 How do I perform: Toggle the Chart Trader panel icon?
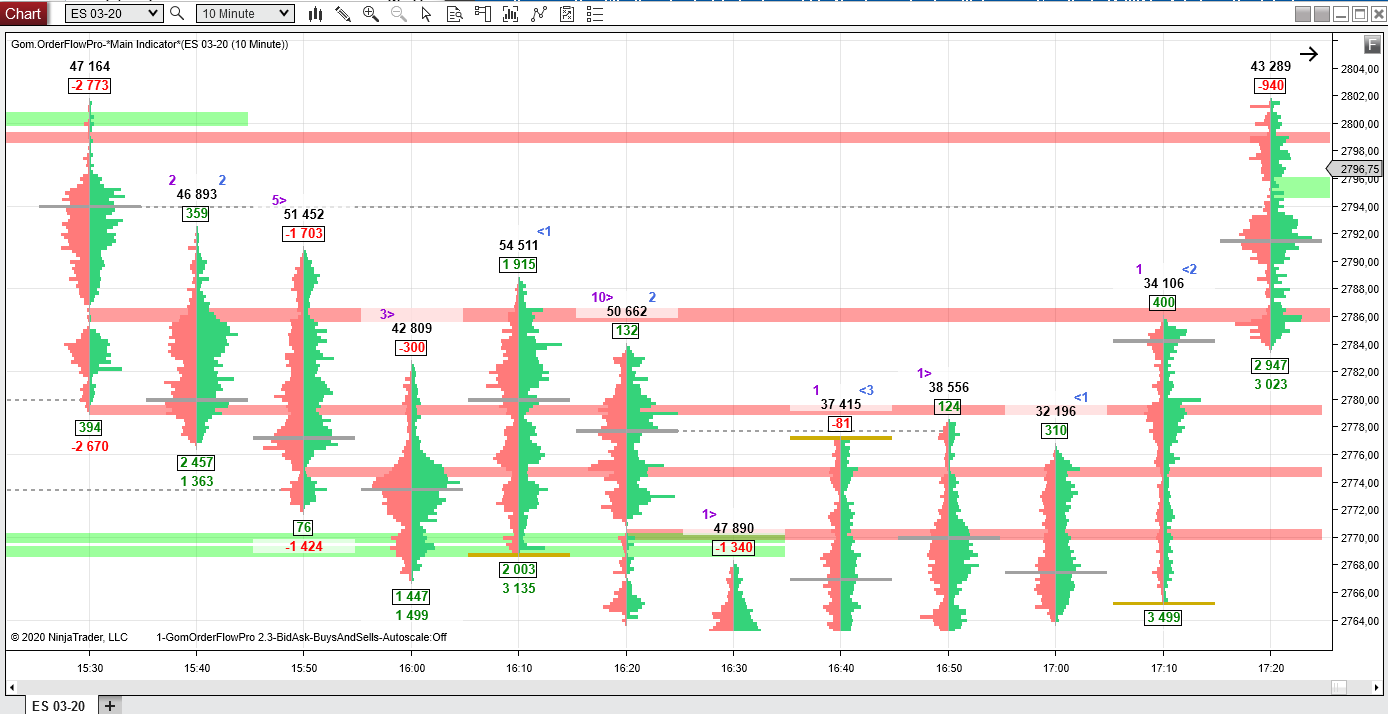pyautogui.click(x=483, y=14)
